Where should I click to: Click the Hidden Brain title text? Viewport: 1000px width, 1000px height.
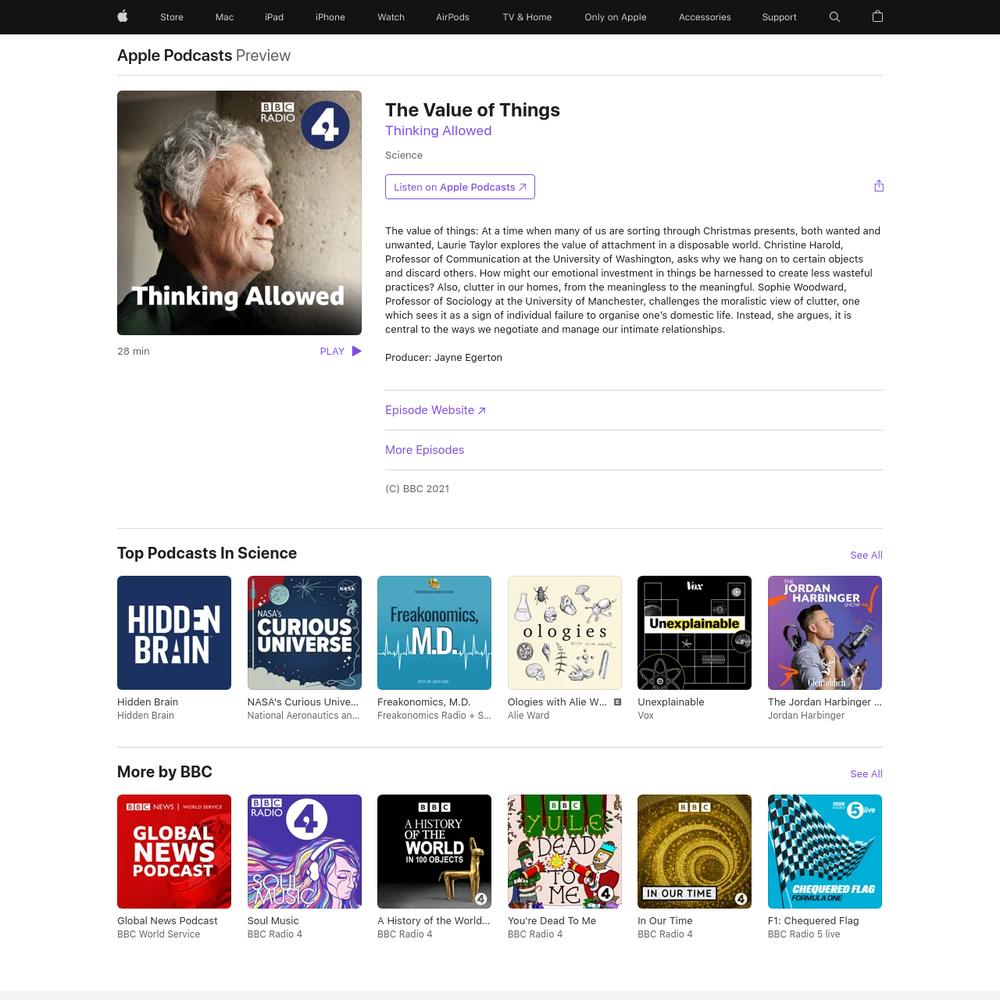147,702
